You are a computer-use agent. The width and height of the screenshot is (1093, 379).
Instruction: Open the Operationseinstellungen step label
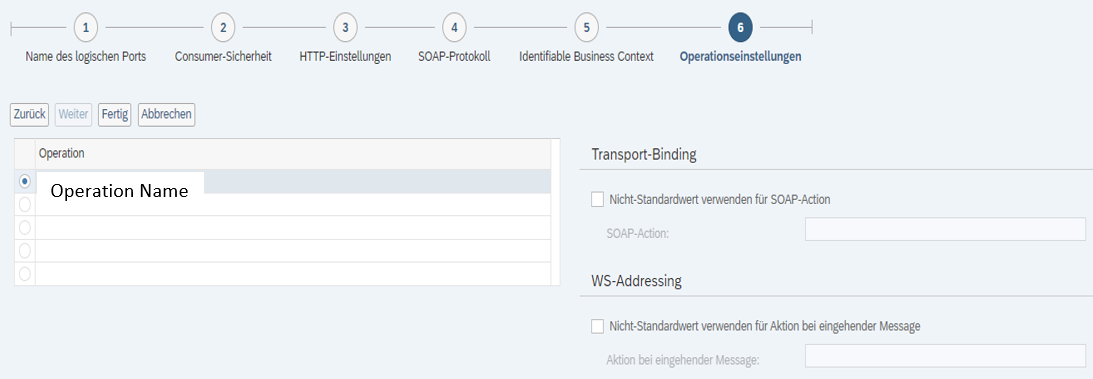tap(740, 57)
